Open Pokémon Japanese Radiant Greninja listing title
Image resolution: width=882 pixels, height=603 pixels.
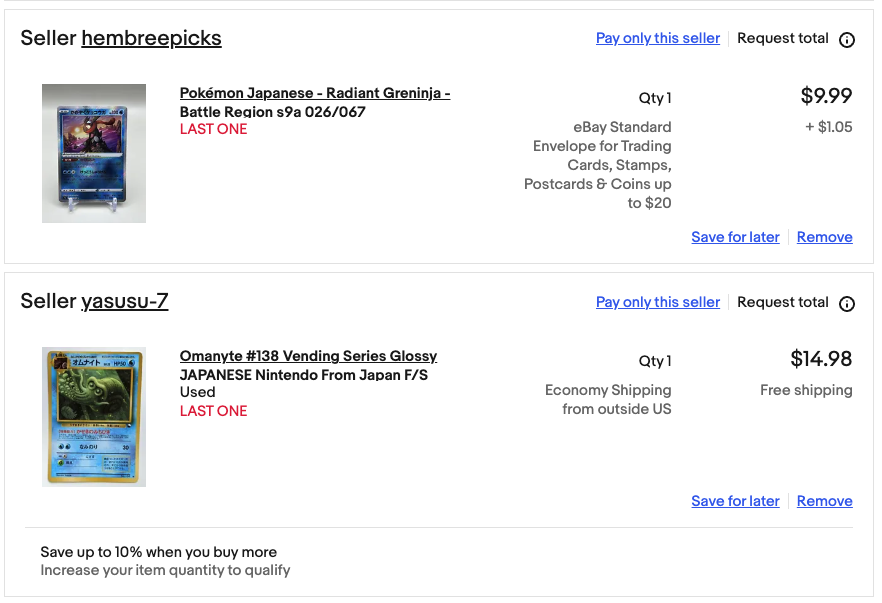click(314, 102)
